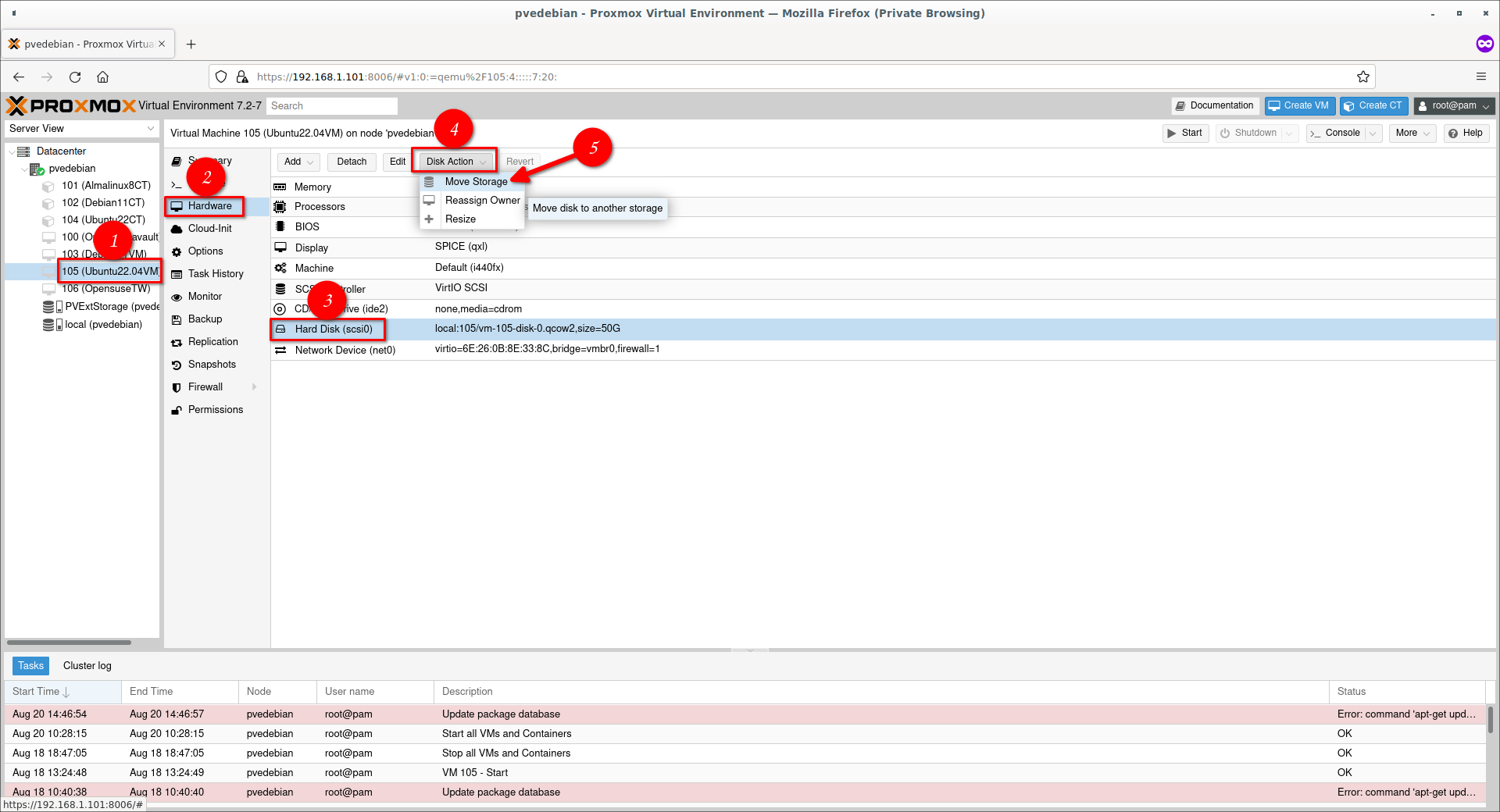Sort tasks by Status column

(1407, 692)
